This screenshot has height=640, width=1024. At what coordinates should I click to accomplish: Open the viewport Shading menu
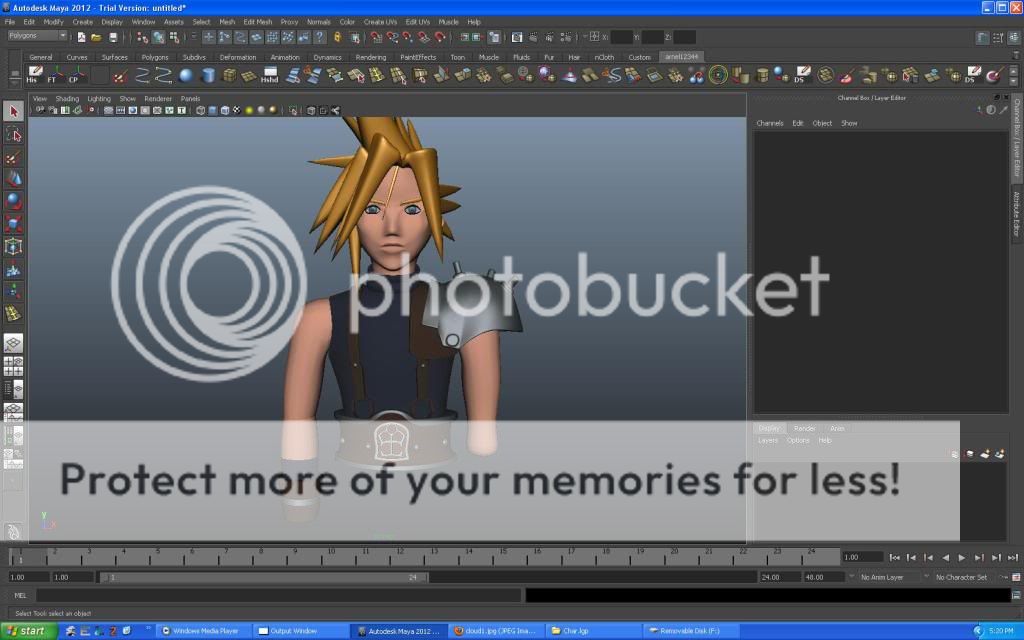67,99
